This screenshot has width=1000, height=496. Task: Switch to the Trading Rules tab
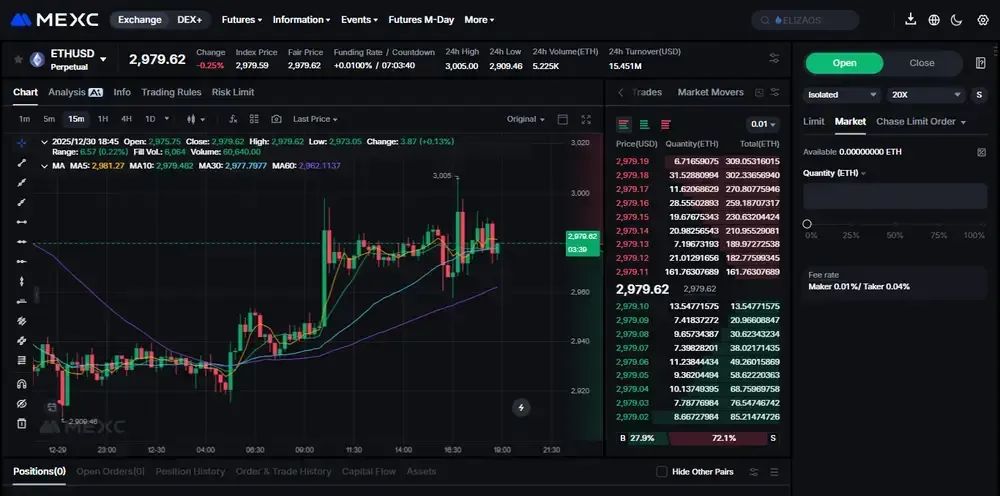click(x=171, y=92)
